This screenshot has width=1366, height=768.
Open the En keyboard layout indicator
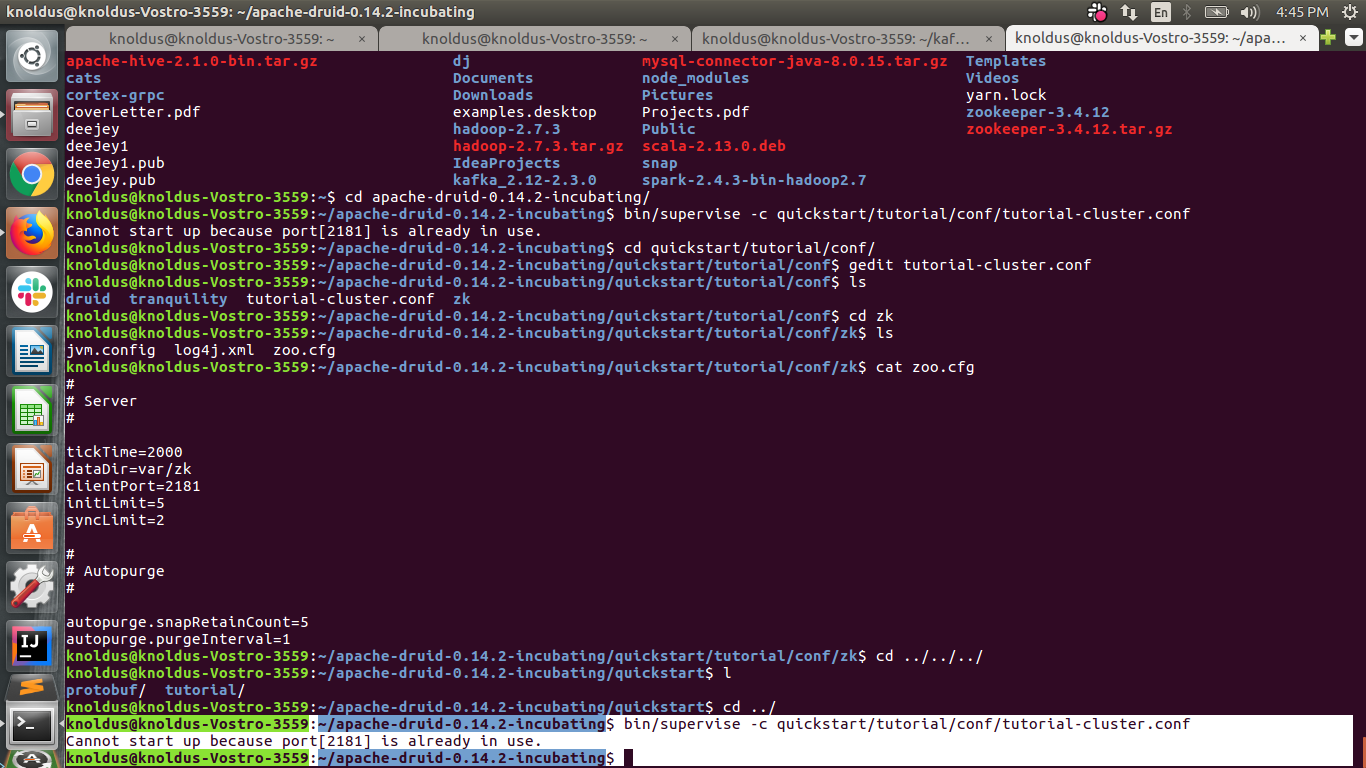coord(1160,12)
